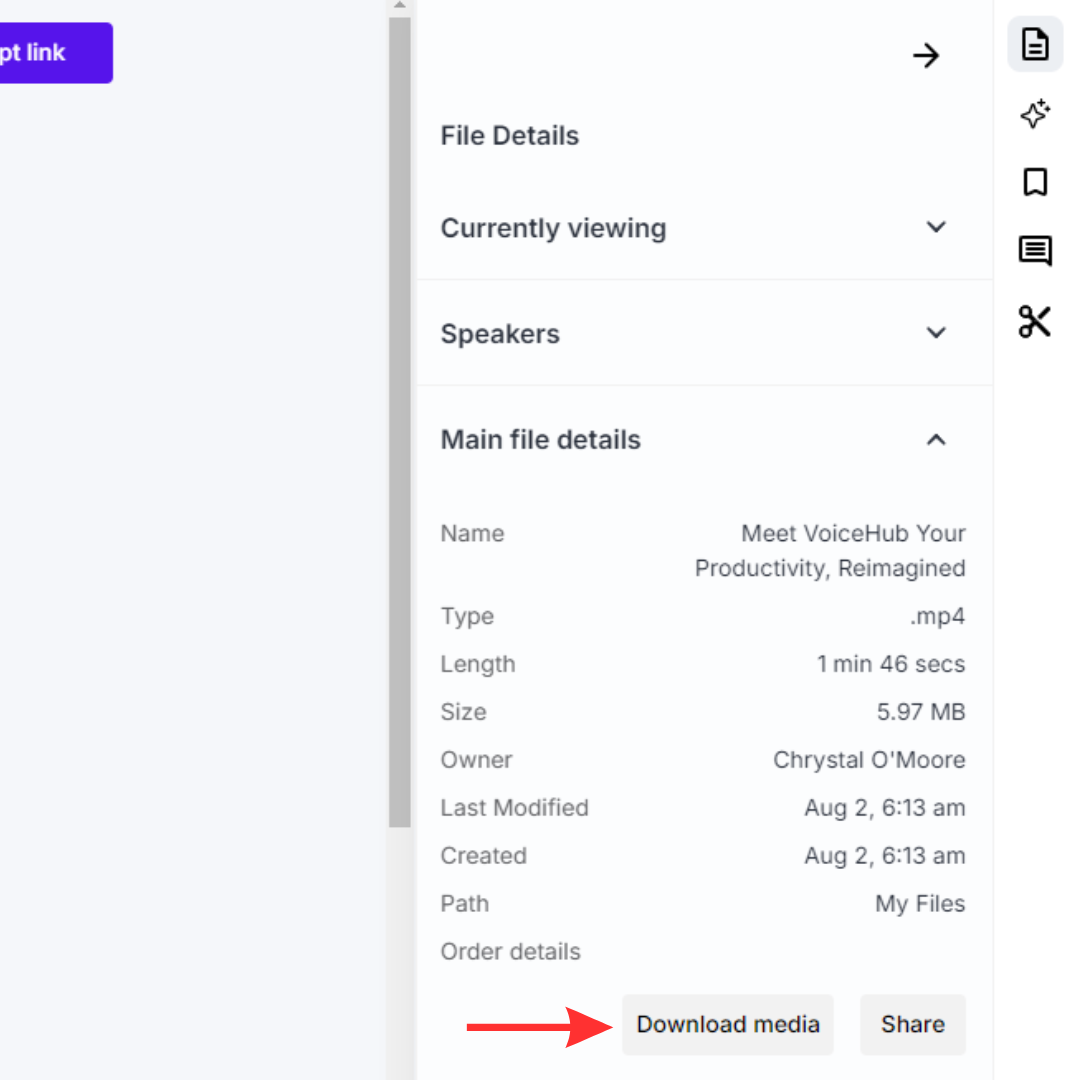Click the Last Modified date value
This screenshot has height=1080, width=1080.
click(x=884, y=807)
